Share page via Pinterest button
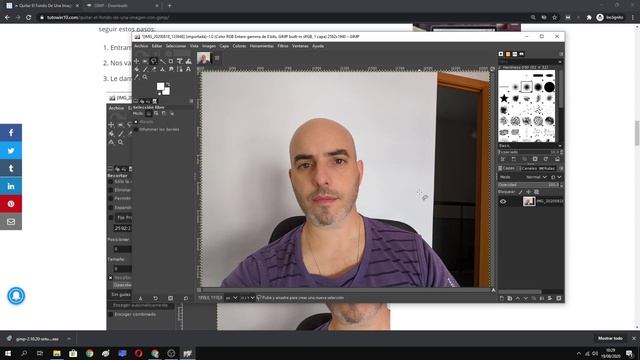 11,204
